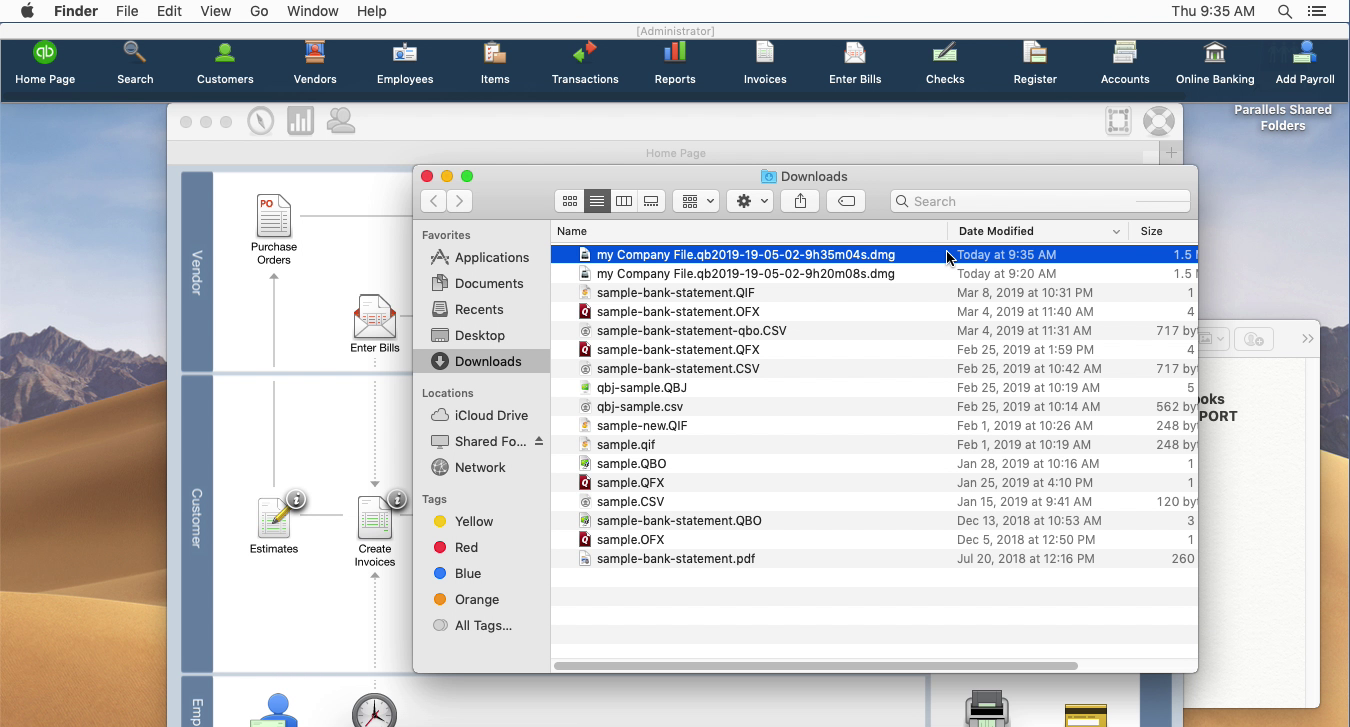This screenshot has width=1350, height=727.
Task: Select file sample-bank-statement.pdf
Action: [x=874, y=559]
